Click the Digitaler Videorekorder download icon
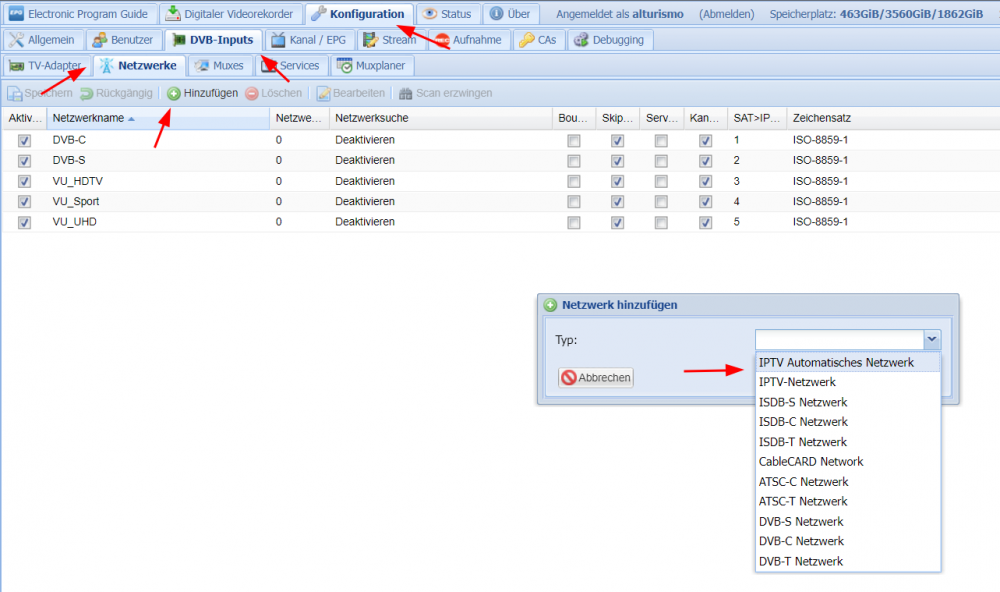This screenshot has height=592, width=1000. 173,13
